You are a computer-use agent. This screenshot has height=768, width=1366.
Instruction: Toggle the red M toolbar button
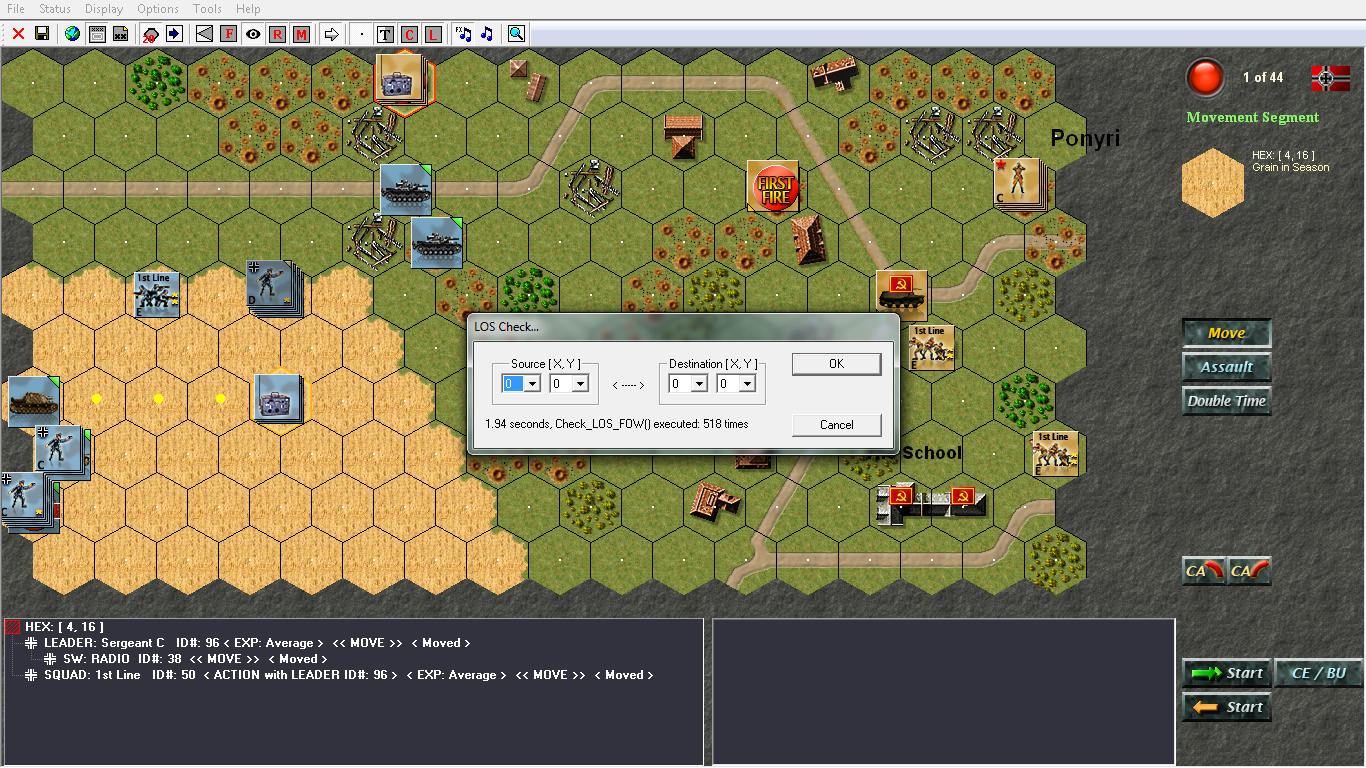coord(301,34)
